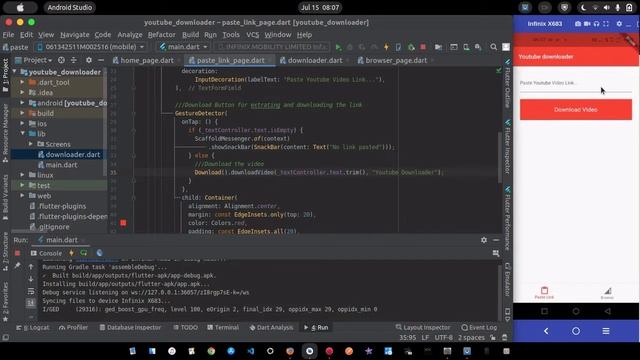Click the down arrow in Run console sidebar
The width and height of the screenshot is (640, 360).
[31, 279]
